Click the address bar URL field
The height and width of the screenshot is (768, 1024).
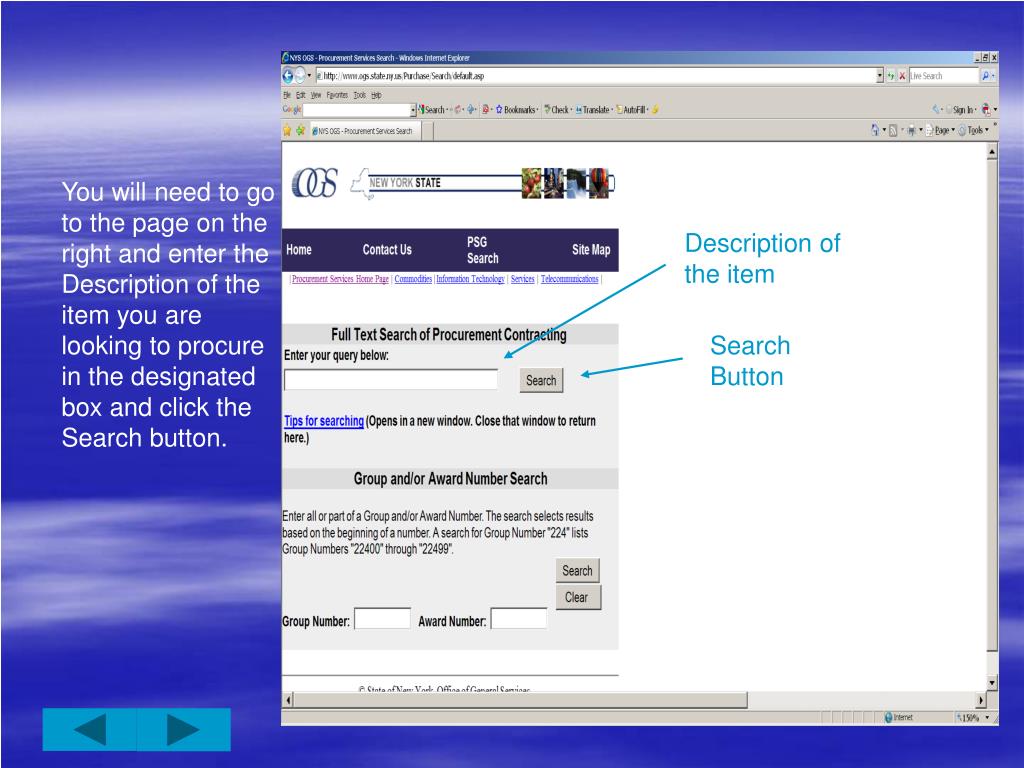click(x=595, y=76)
